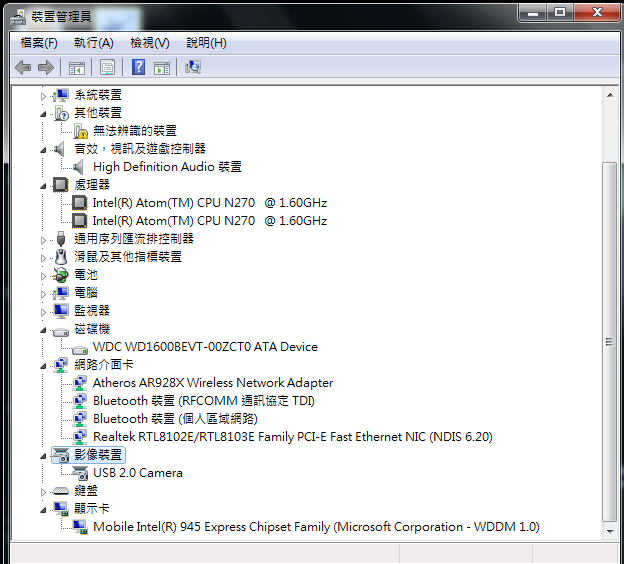
Task: Expand the 系統裝置 node
Action: 43,96
